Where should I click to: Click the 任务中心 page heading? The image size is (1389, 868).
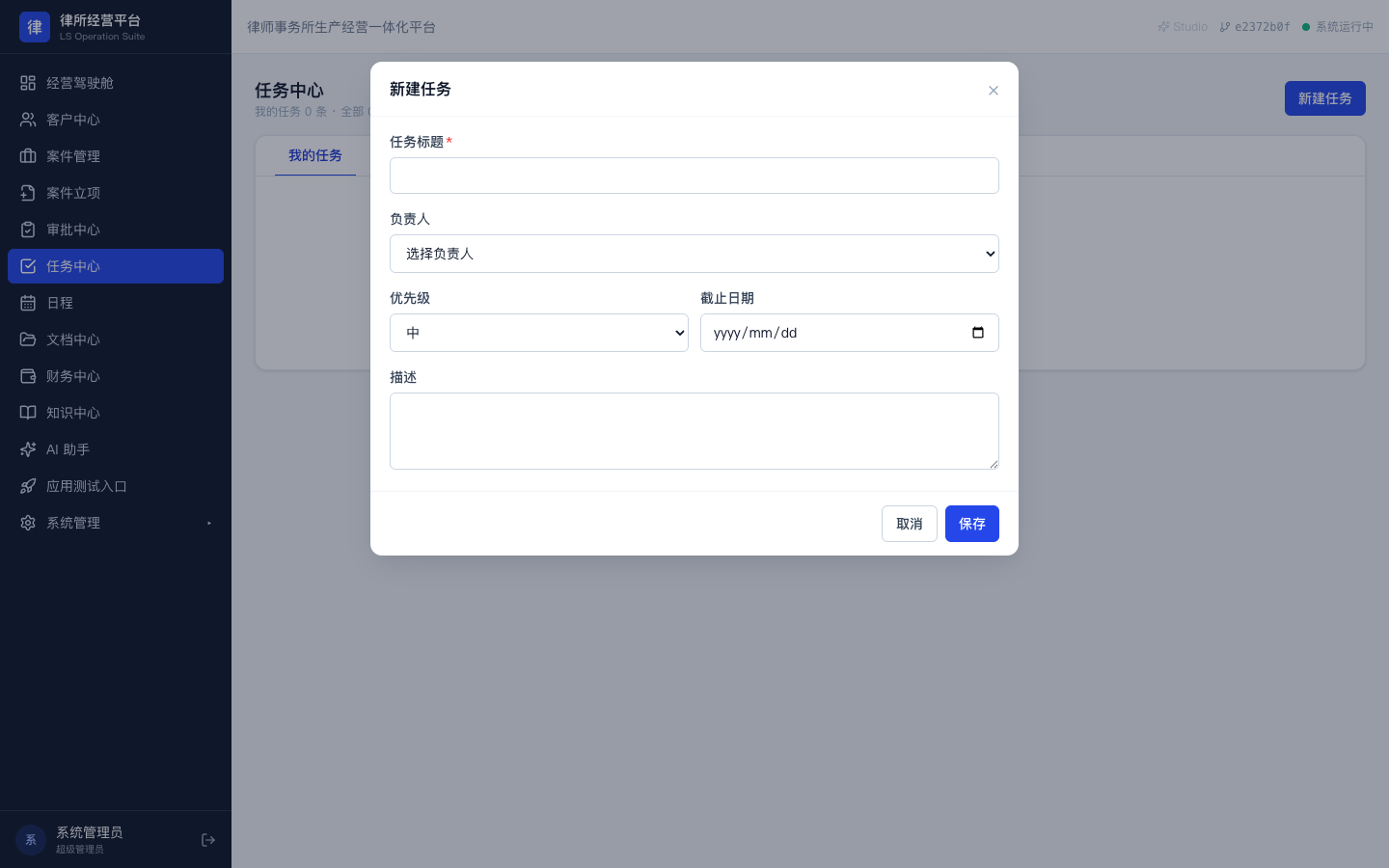(x=289, y=90)
